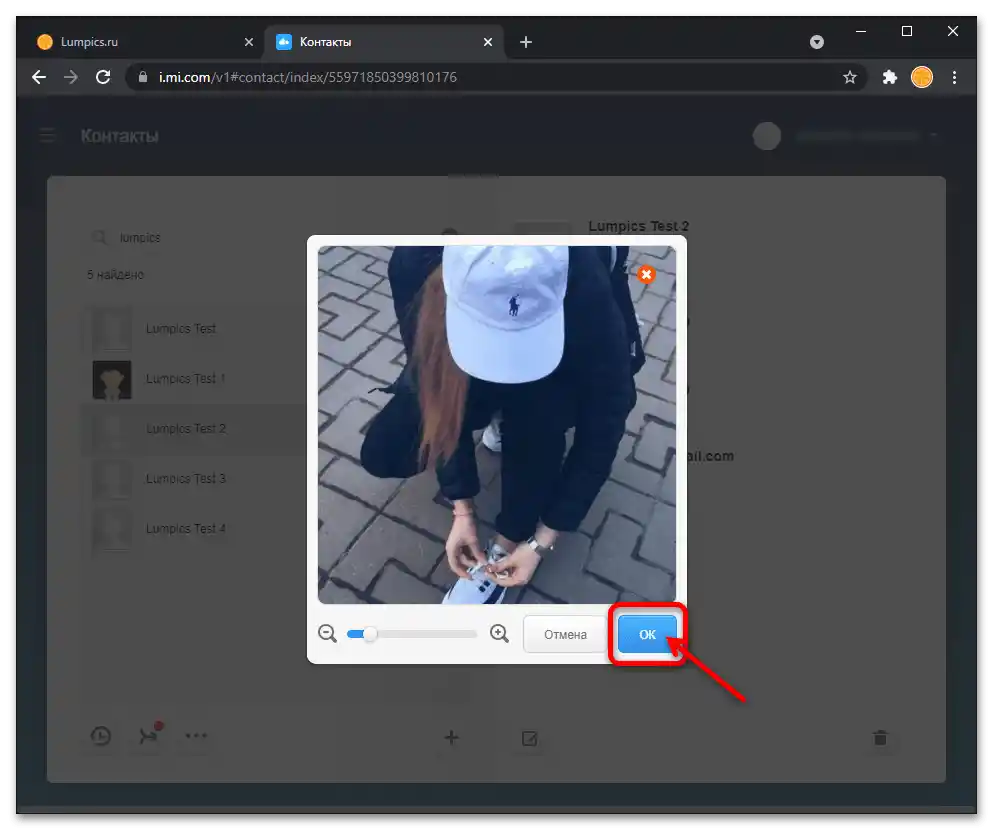Image resolution: width=993 pixels, height=830 pixels.
Task: Click the zoom in magnifier icon
Action: (x=499, y=634)
